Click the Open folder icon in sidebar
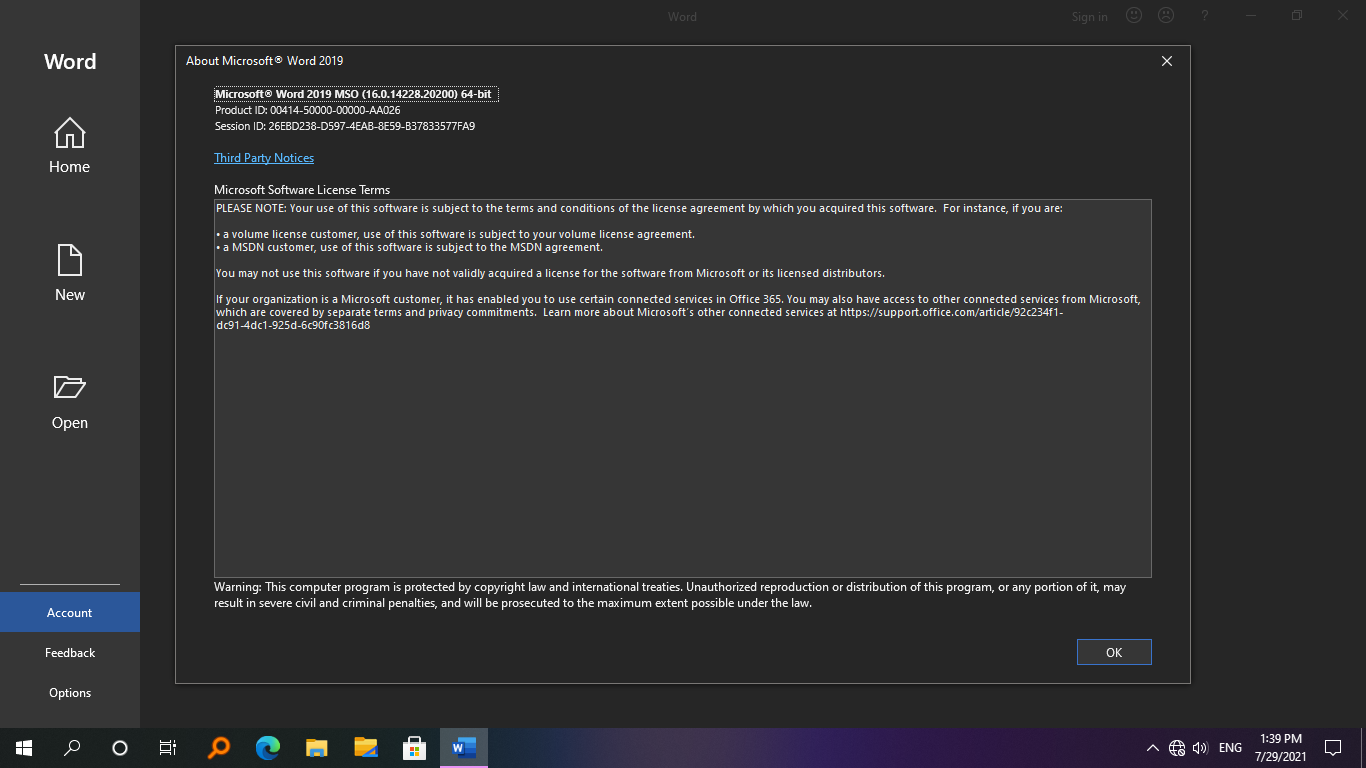The width and height of the screenshot is (1366, 768). 70,387
